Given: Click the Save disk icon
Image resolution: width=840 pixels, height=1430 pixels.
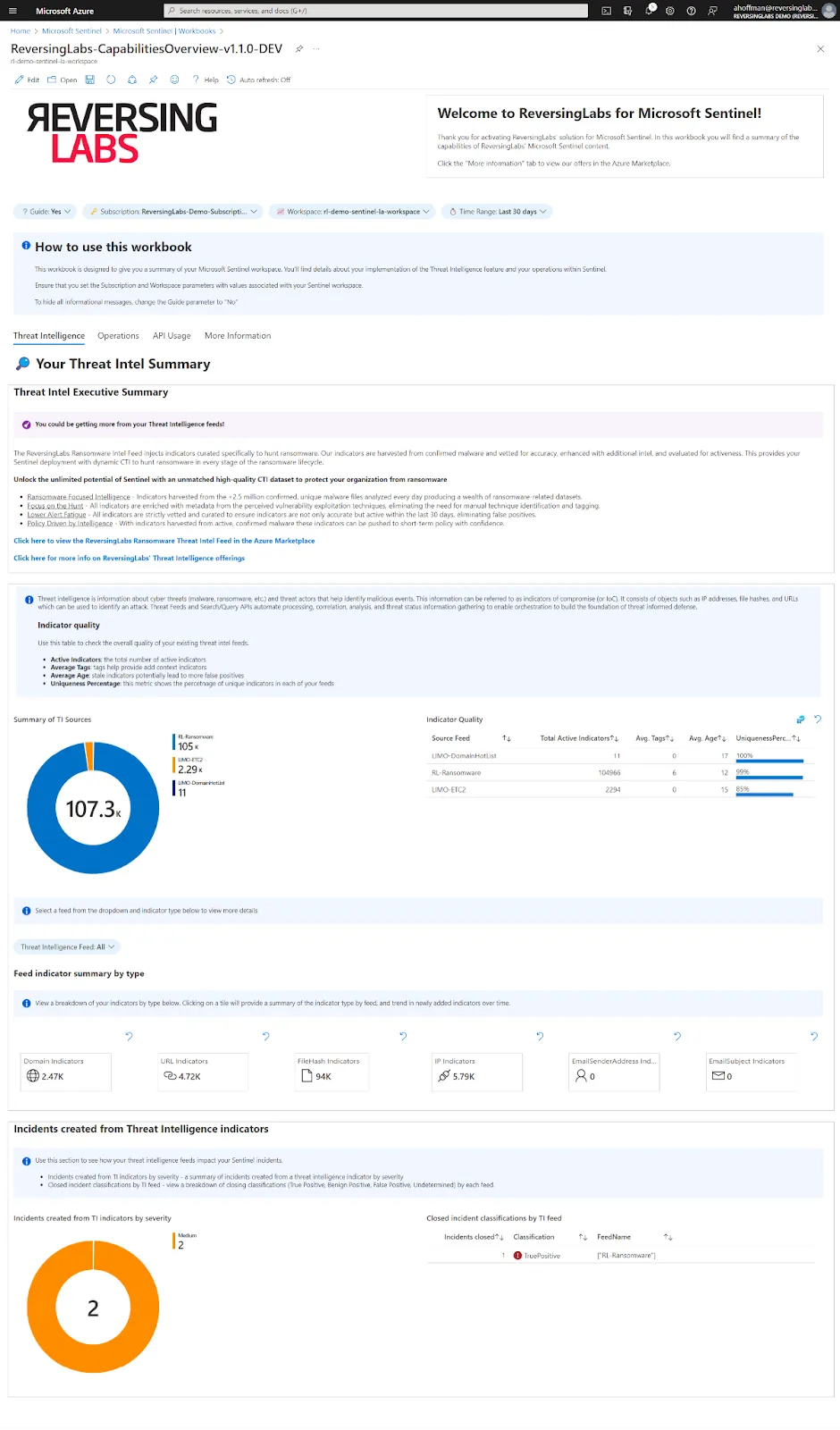Looking at the screenshot, I should coord(90,80).
